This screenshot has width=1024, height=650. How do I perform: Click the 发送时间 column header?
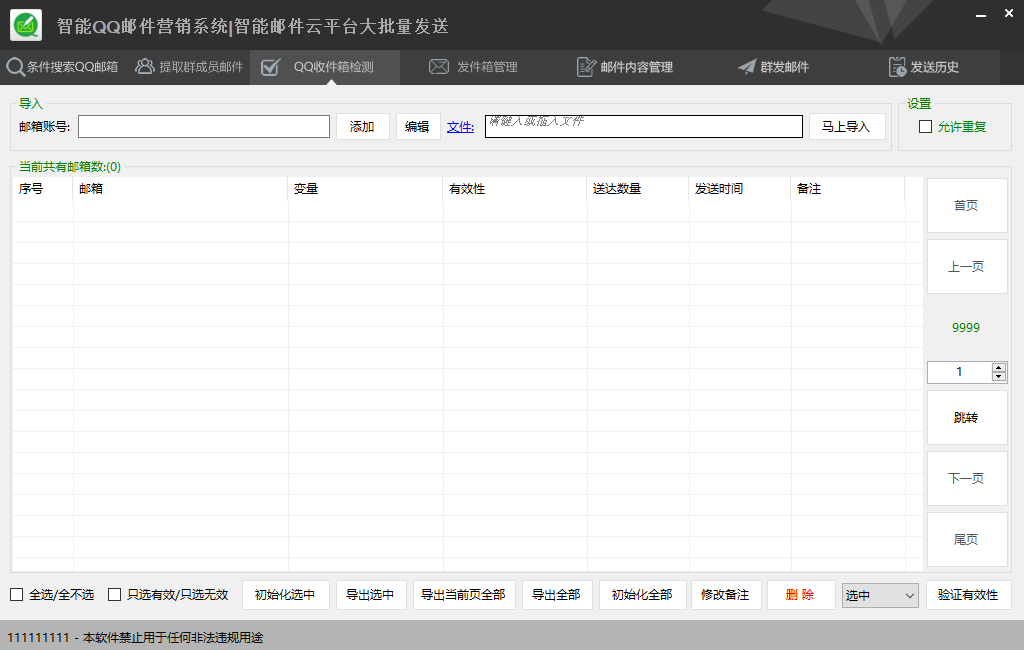[x=739, y=189]
